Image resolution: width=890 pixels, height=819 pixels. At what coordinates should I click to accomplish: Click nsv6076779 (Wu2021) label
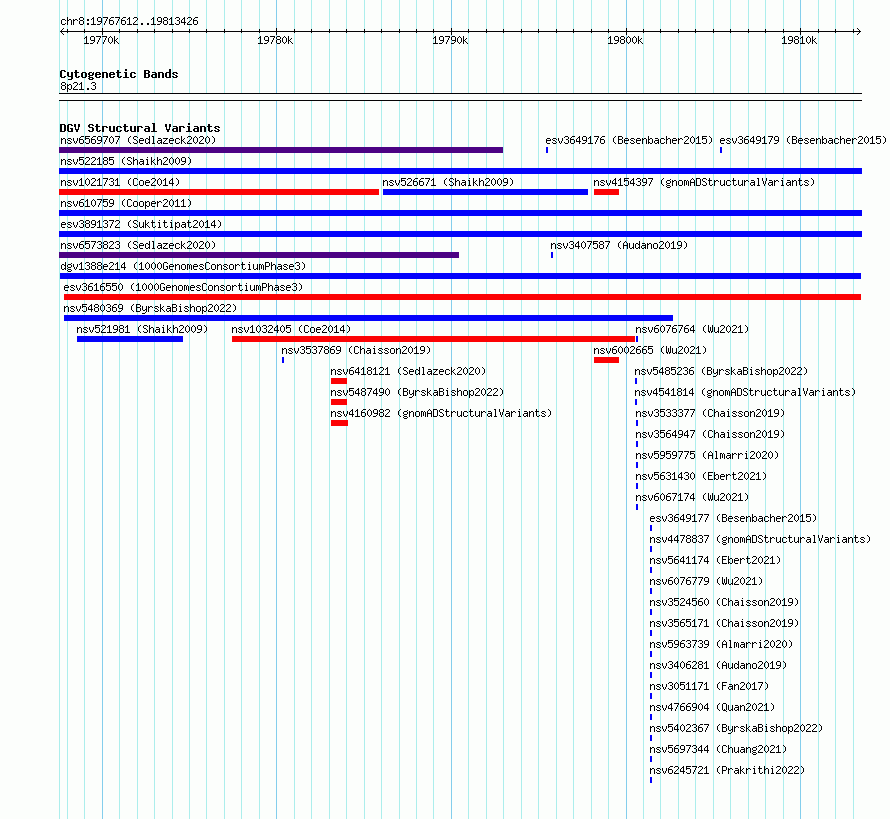pyautogui.click(x=706, y=581)
